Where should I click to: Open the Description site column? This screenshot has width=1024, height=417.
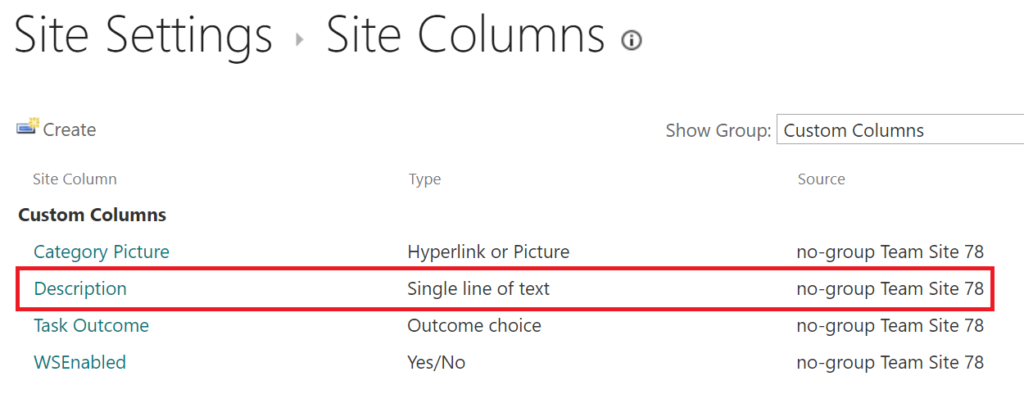[x=80, y=288]
